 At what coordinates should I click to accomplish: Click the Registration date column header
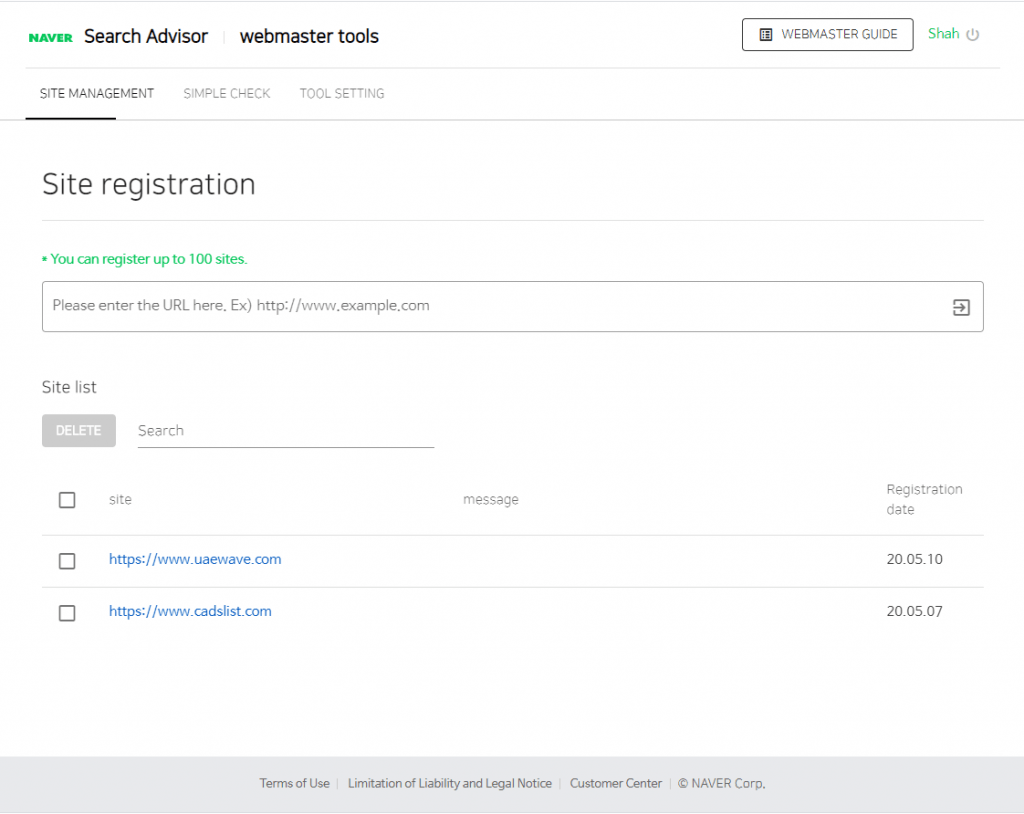pyautogui.click(x=924, y=499)
